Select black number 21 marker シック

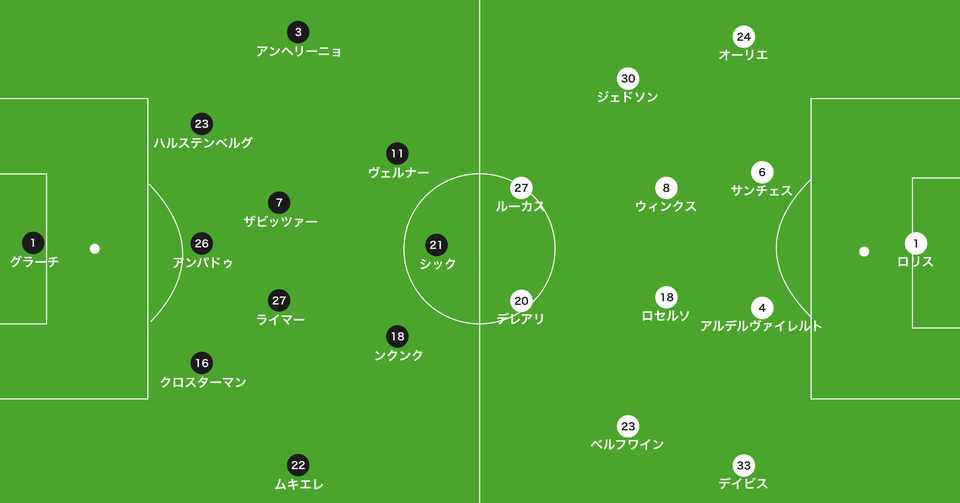click(x=436, y=244)
